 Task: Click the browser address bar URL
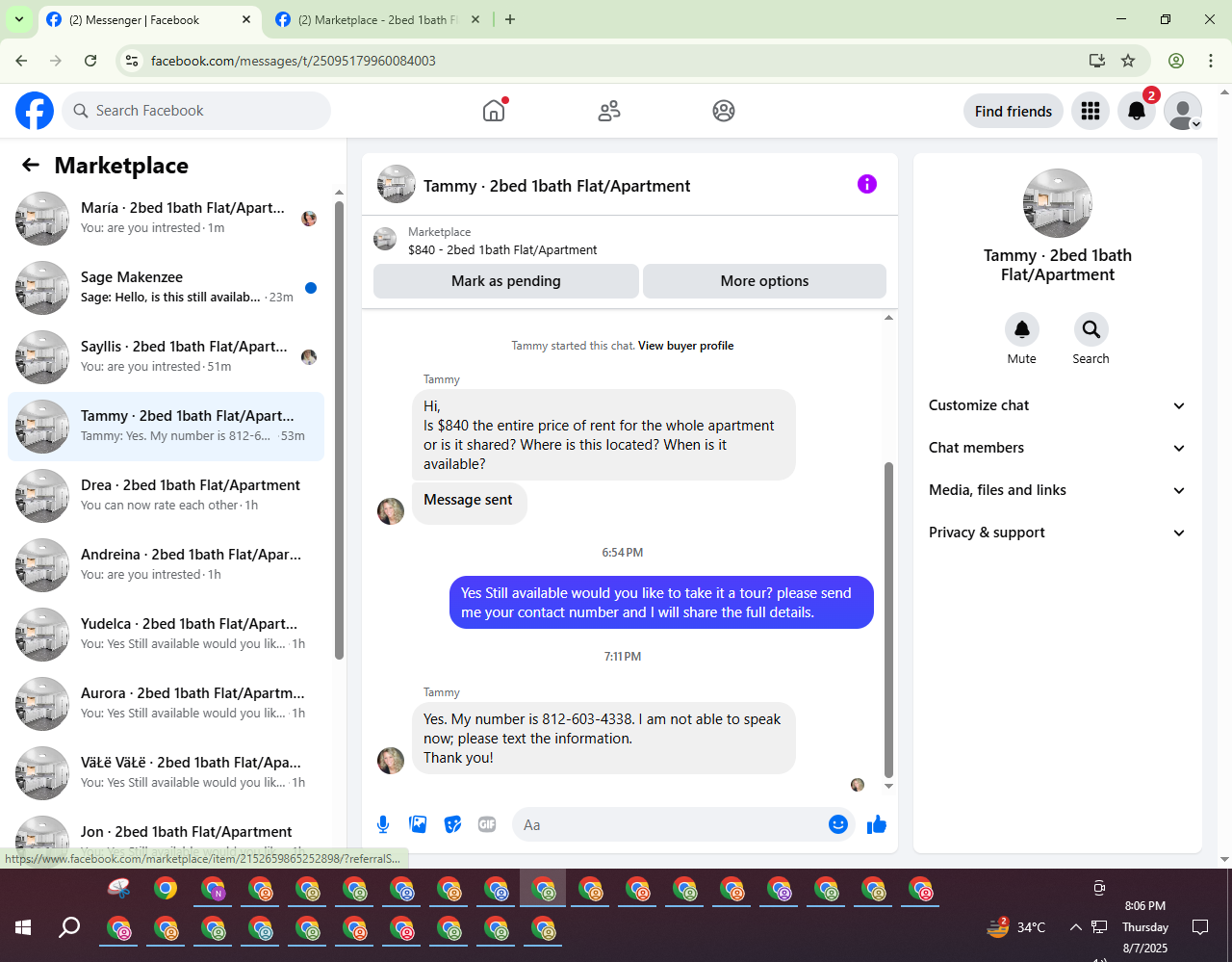[x=294, y=61]
